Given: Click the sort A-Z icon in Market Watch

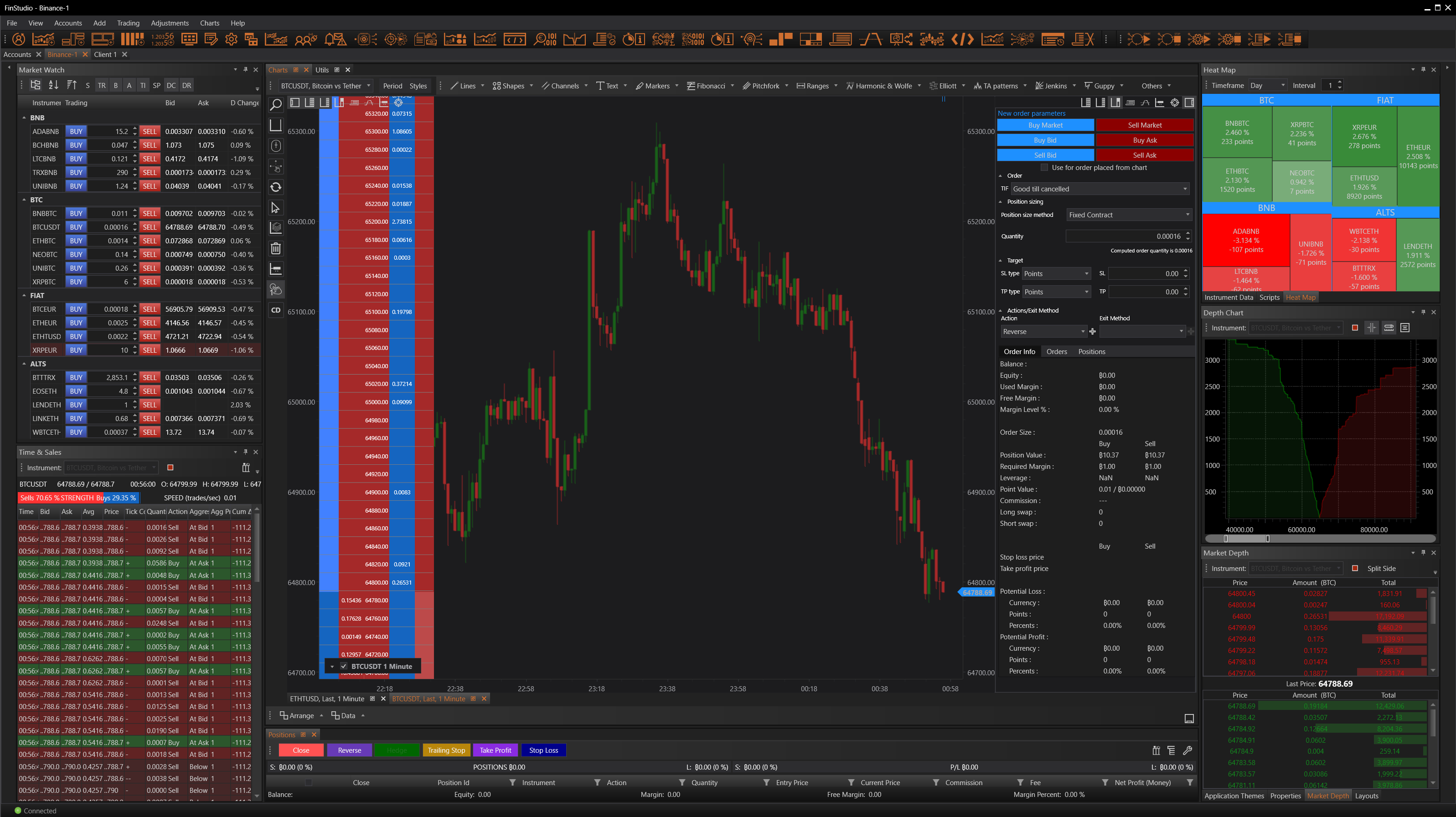Looking at the screenshot, I should 53,85.
